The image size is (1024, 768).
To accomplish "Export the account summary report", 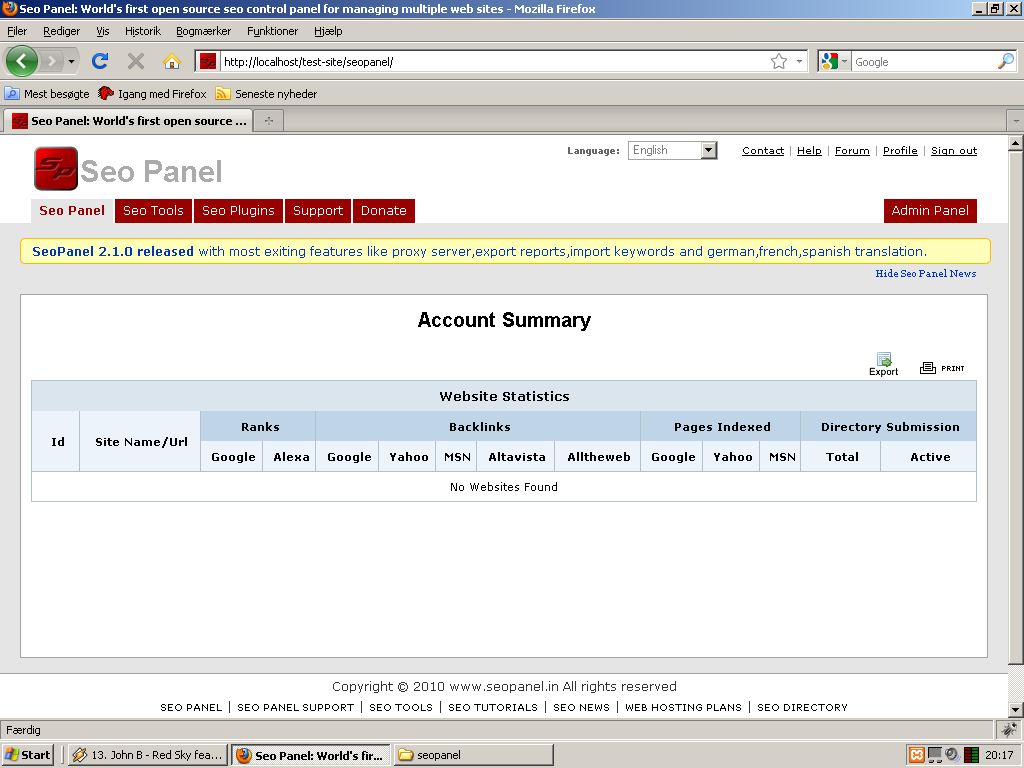I will click(x=884, y=364).
